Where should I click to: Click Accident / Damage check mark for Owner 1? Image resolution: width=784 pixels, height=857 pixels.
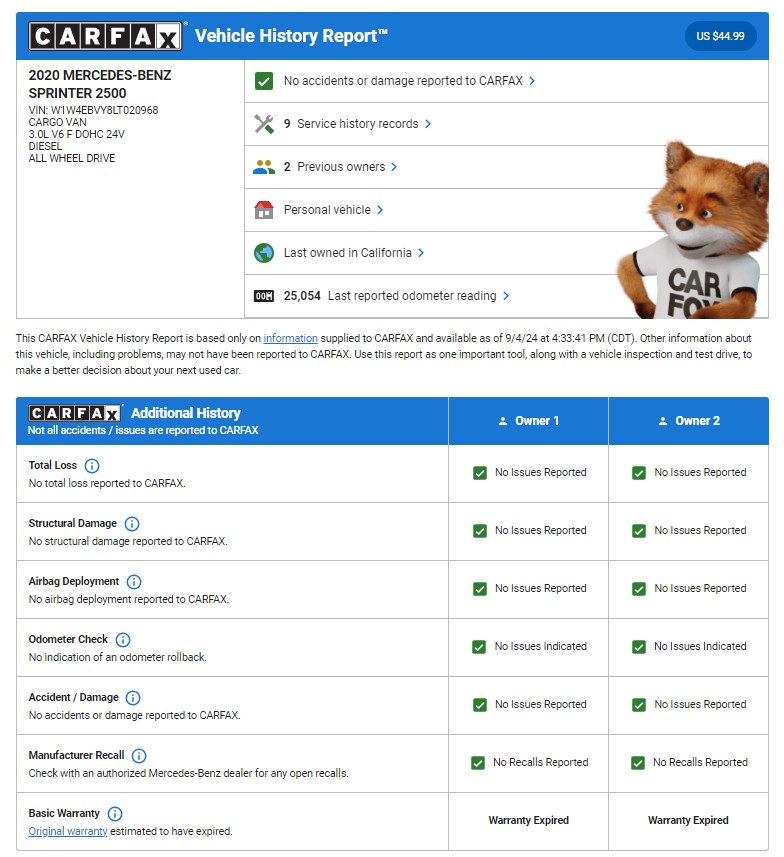coord(480,705)
